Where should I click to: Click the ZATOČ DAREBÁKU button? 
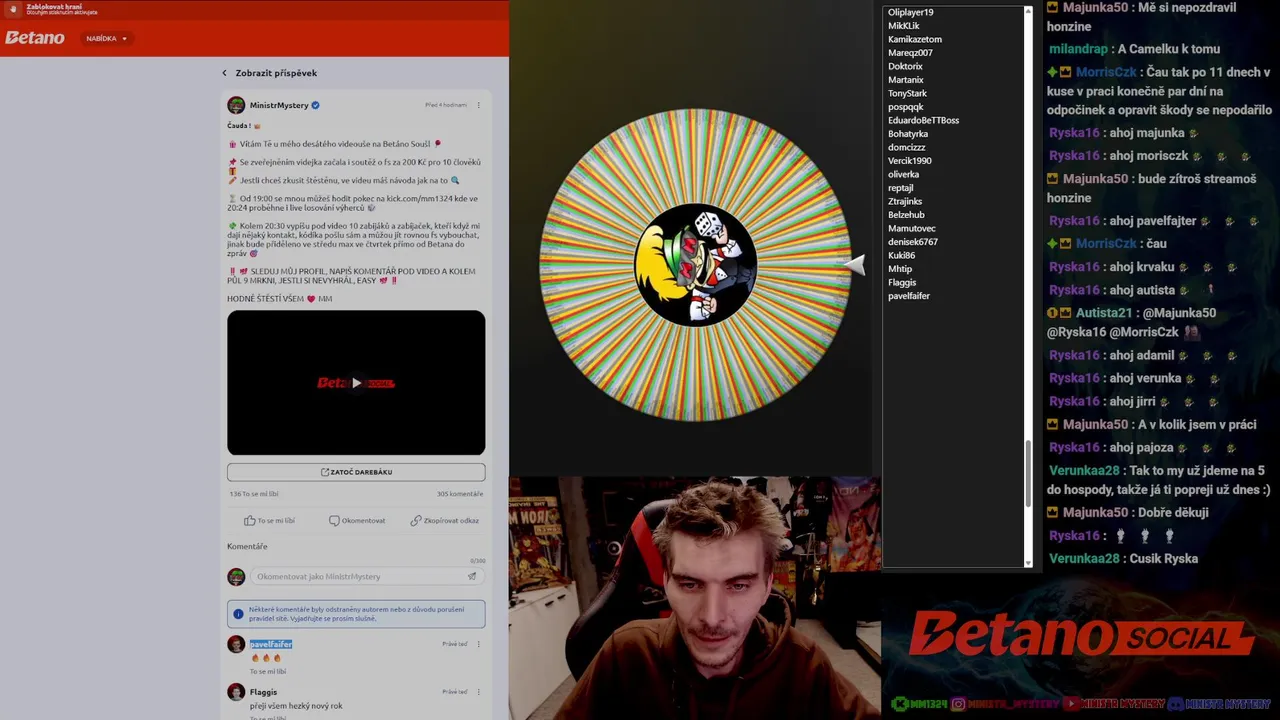coord(356,472)
